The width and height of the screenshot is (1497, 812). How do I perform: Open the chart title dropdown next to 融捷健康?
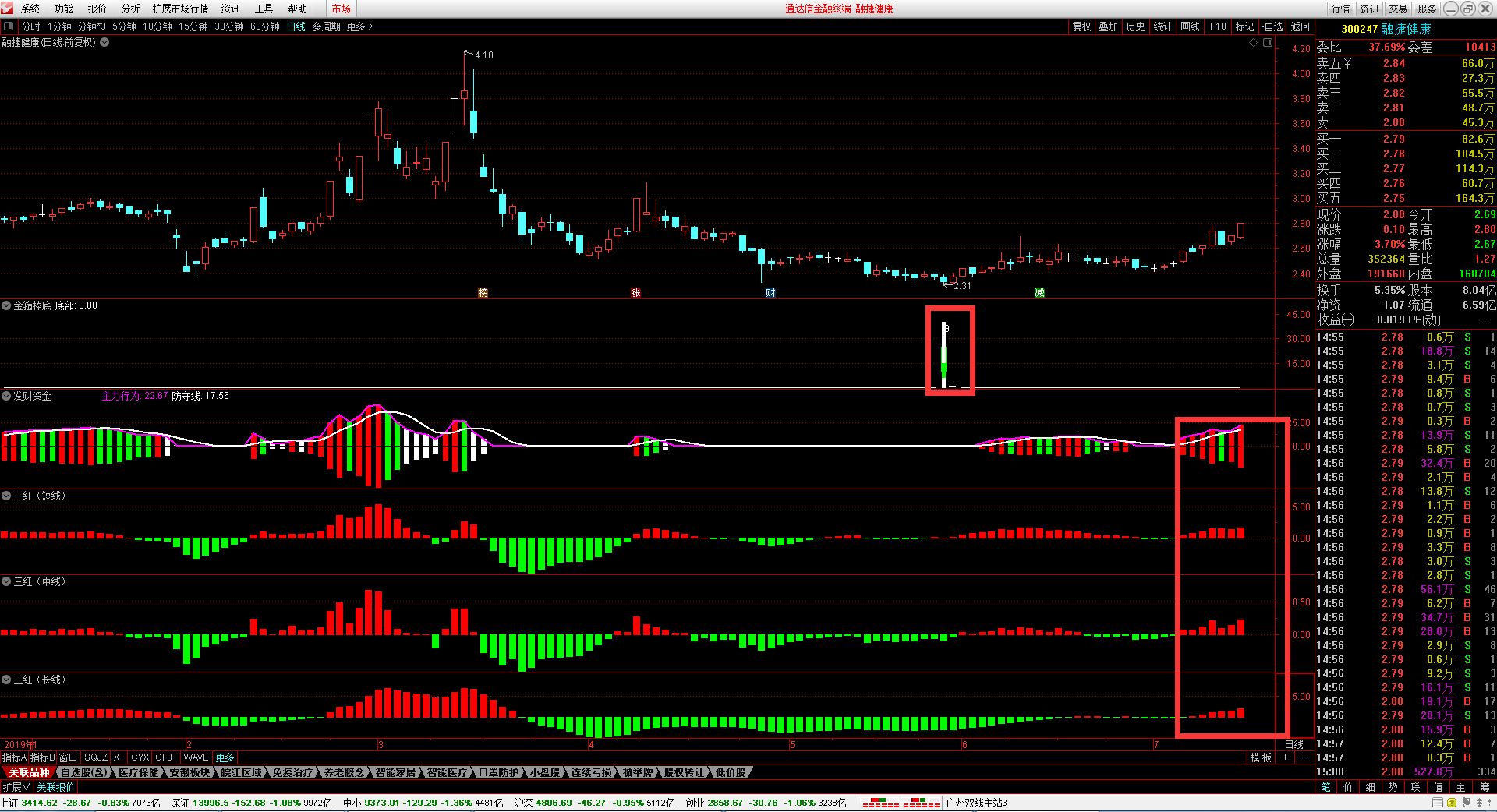[104, 42]
